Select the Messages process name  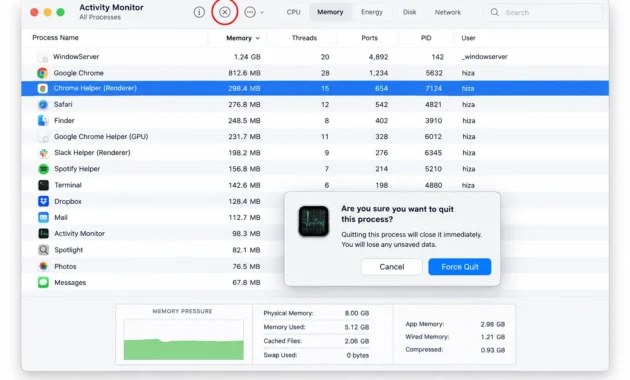70,282
